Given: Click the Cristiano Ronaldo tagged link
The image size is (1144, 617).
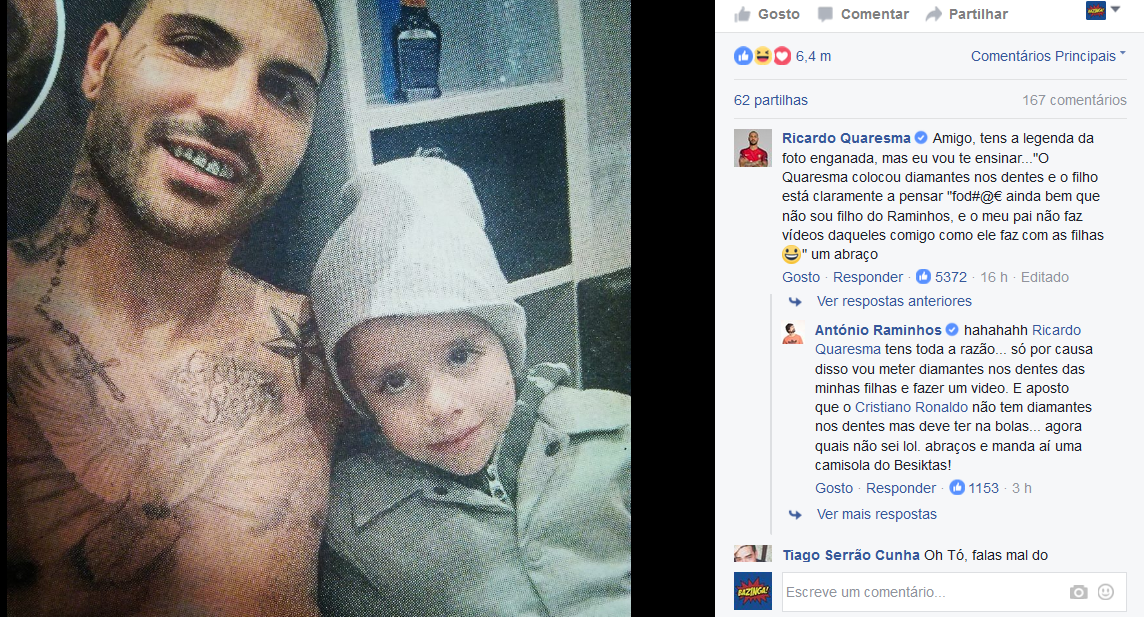Looking at the screenshot, I should [911, 407].
